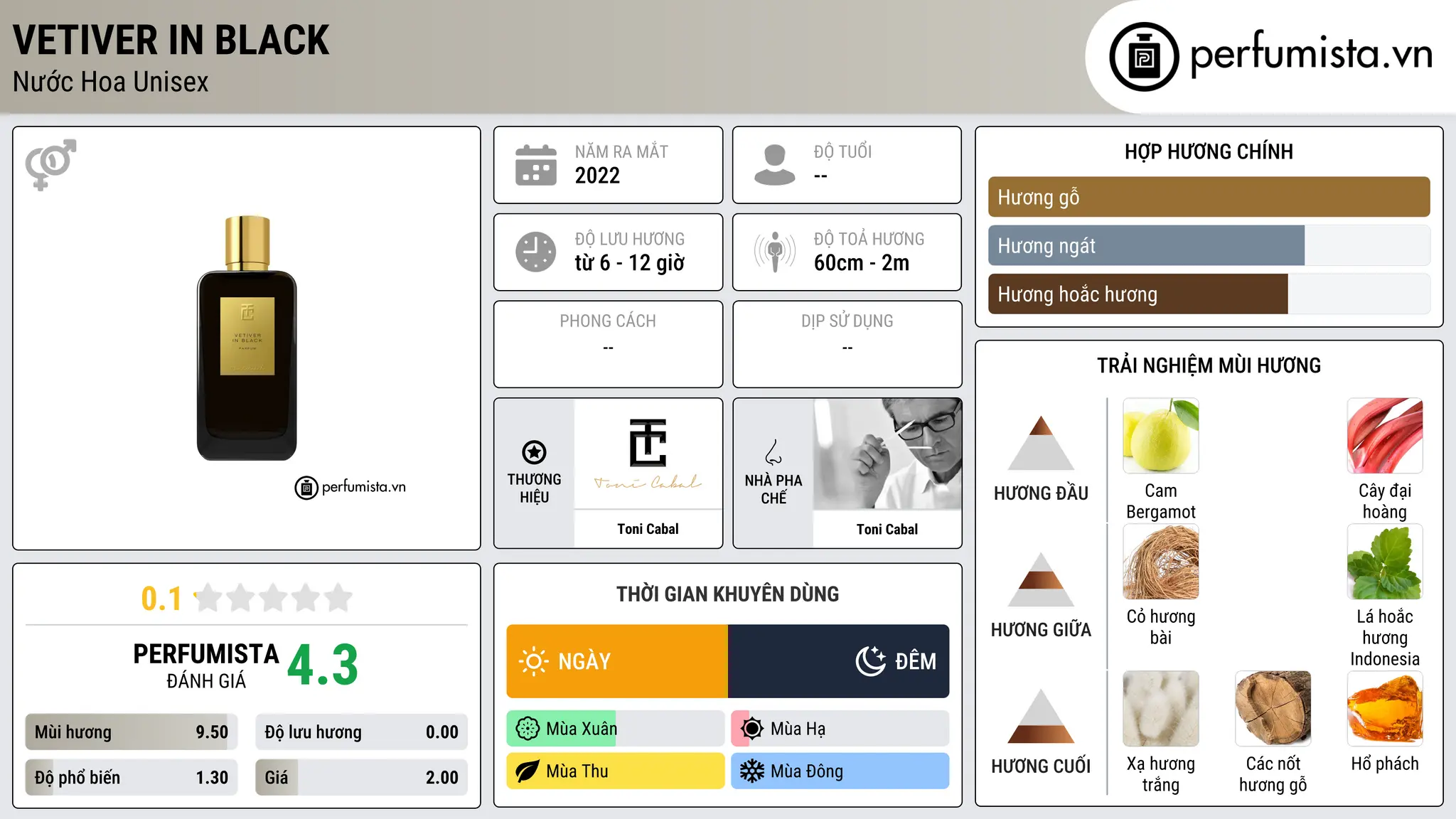Select the Lá hoắc hương Indonesia image
This screenshot has height=819, width=1456.
tap(1385, 562)
